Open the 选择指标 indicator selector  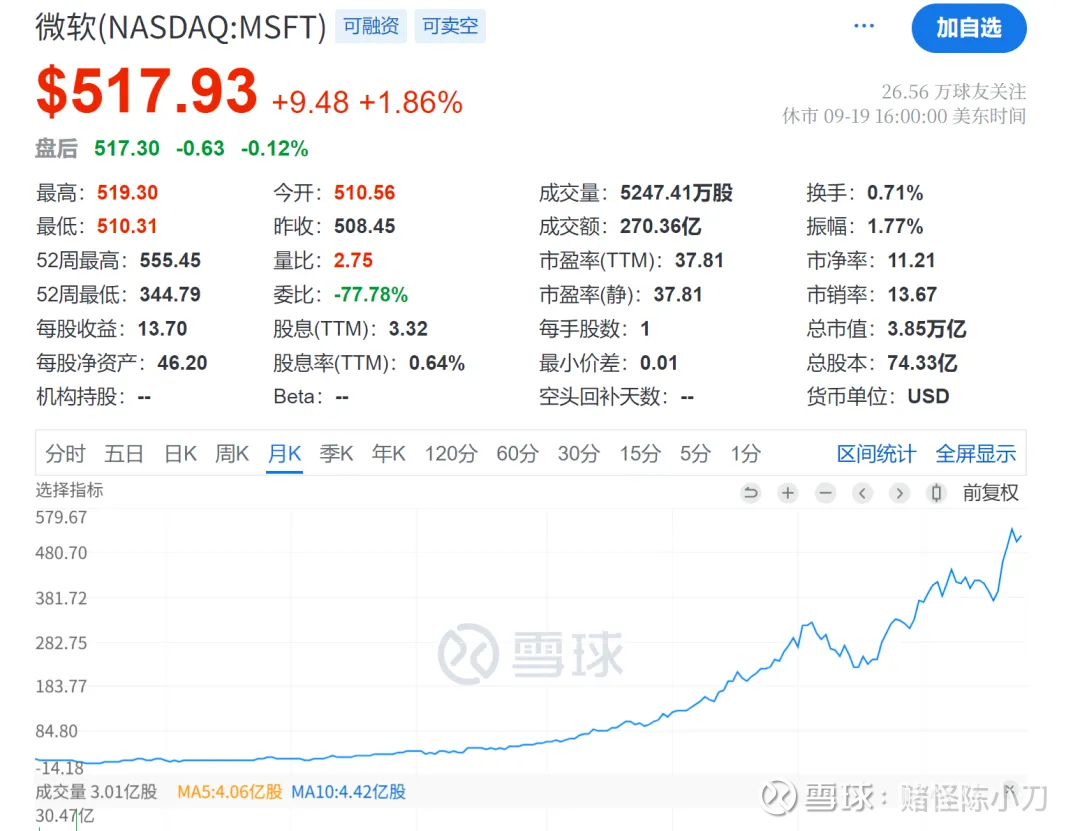click(69, 490)
